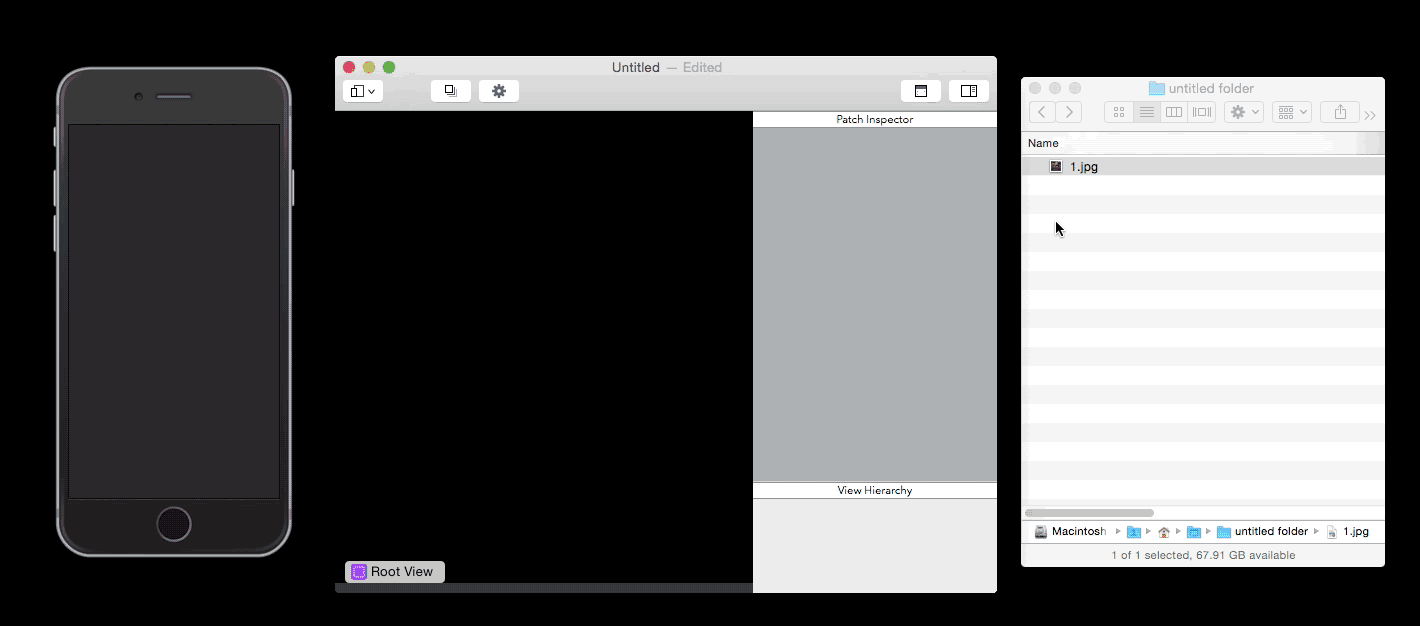This screenshot has width=1420, height=626.
Task: Open the Finder Action gear menu
Action: tap(1244, 112)
